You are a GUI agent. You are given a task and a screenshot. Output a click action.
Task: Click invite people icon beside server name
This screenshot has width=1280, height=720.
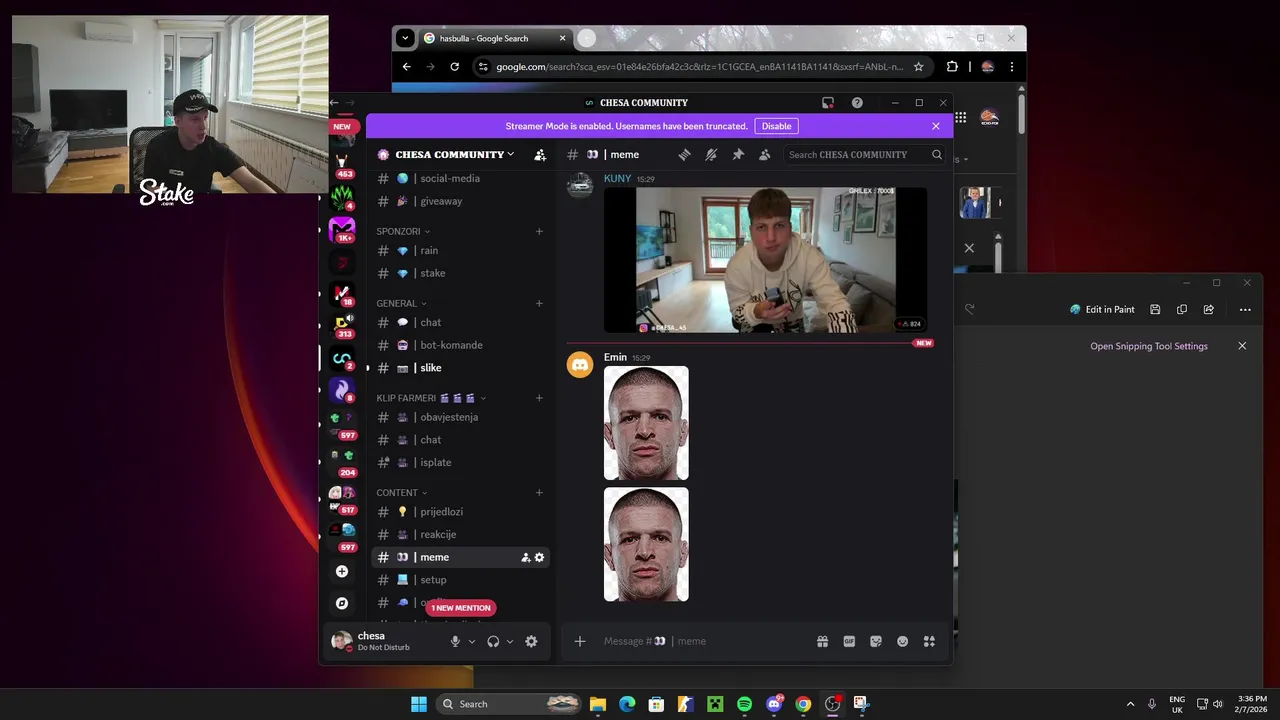(540, 154)
